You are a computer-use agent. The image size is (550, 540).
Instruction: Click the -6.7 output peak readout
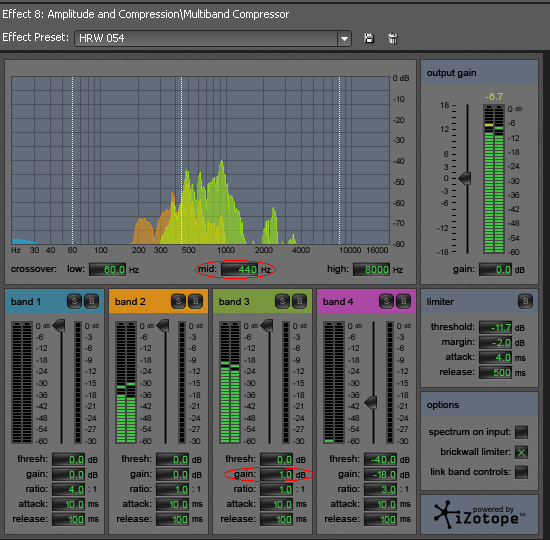494,96
